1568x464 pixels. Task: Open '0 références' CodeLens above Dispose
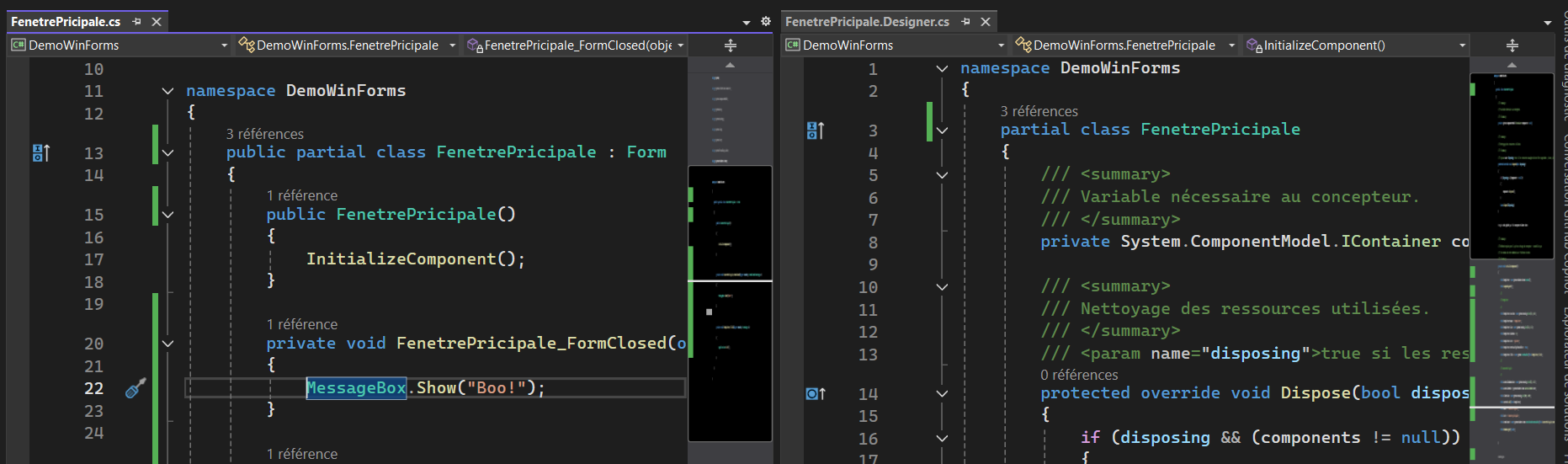point(1079,375)
